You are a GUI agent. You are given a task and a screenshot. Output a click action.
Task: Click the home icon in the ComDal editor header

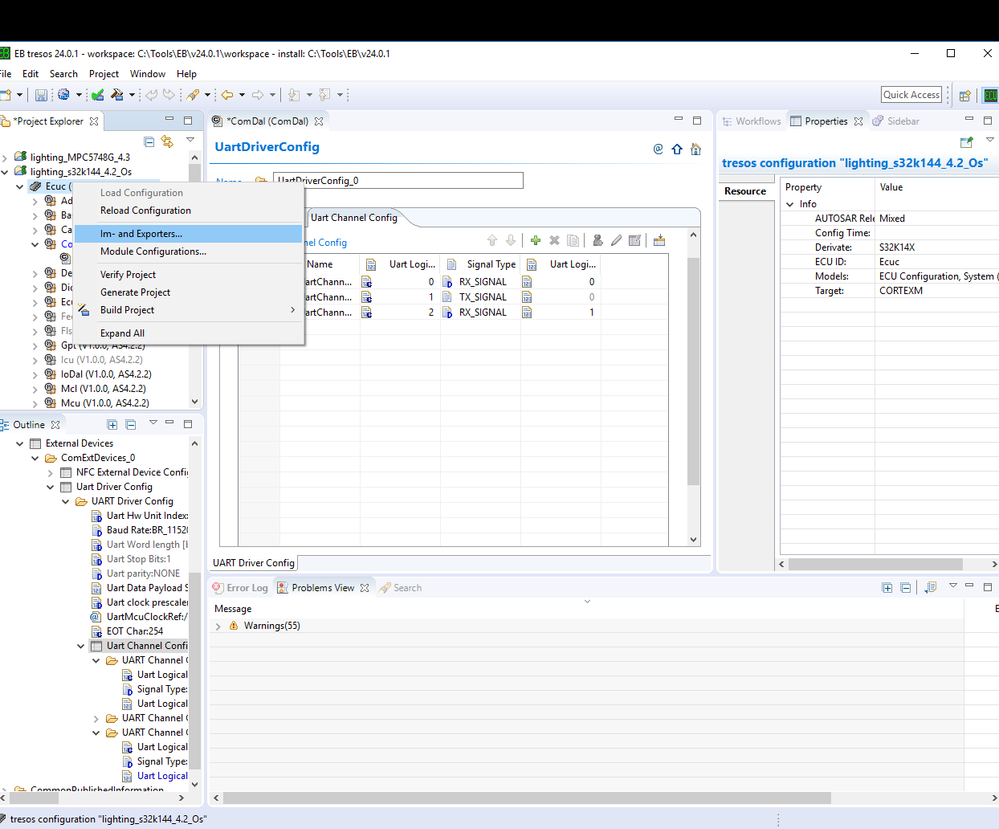click(x=696, y=149)
